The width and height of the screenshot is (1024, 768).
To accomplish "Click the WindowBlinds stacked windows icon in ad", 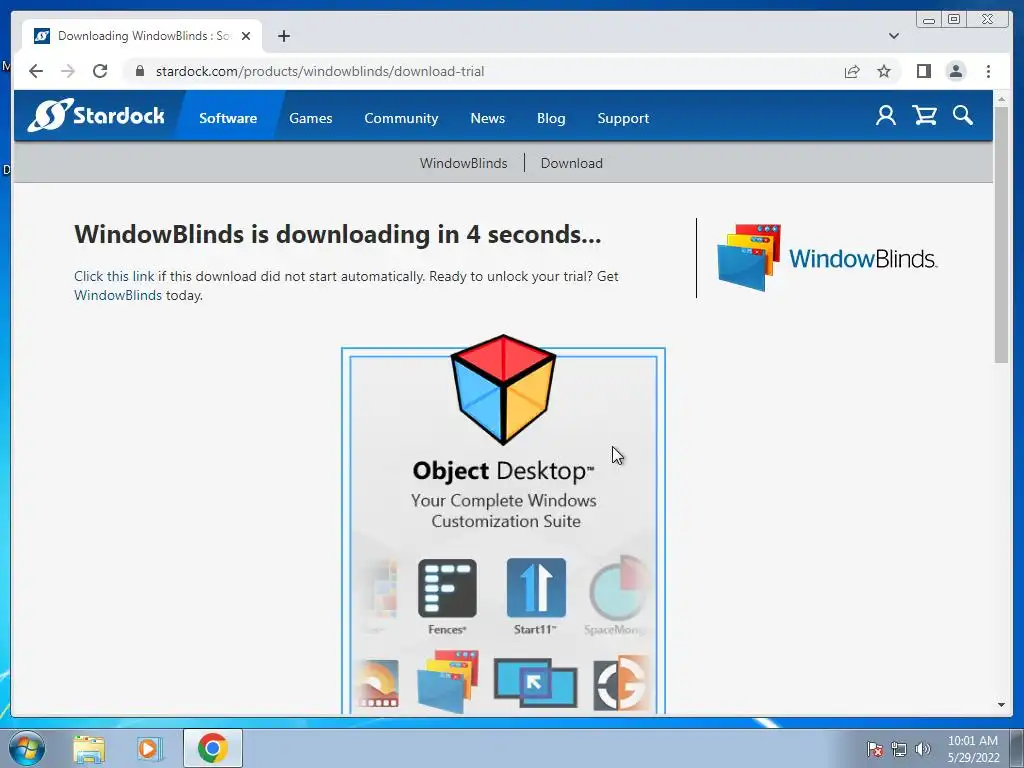I will click(x=448, y=681).
